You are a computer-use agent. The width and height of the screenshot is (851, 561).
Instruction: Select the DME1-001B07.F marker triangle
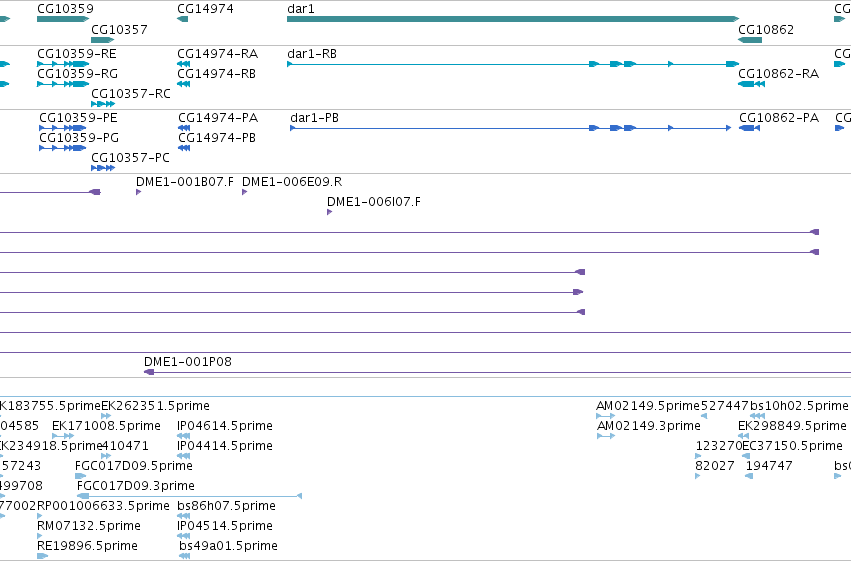click(138, 192)
